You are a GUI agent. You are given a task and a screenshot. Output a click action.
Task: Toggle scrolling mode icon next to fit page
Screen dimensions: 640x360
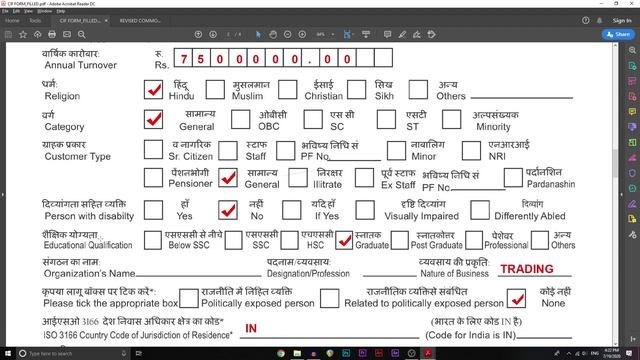pos(366,35)
